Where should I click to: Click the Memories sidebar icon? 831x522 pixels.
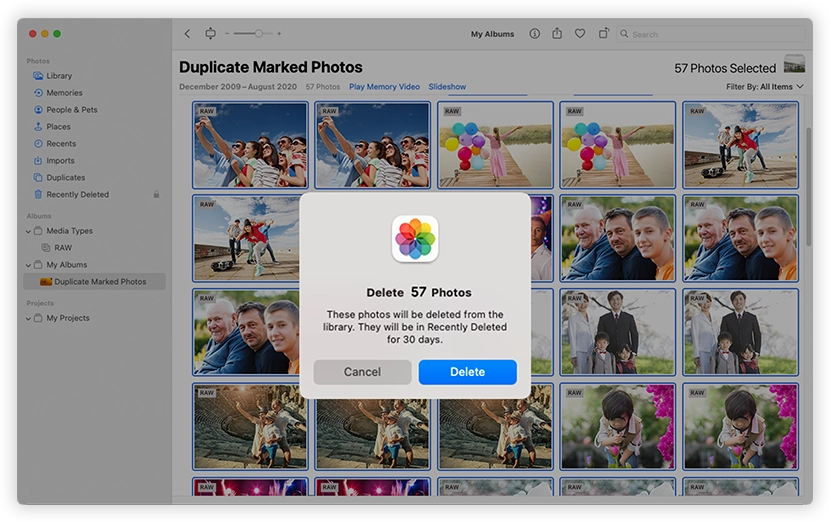38,93
